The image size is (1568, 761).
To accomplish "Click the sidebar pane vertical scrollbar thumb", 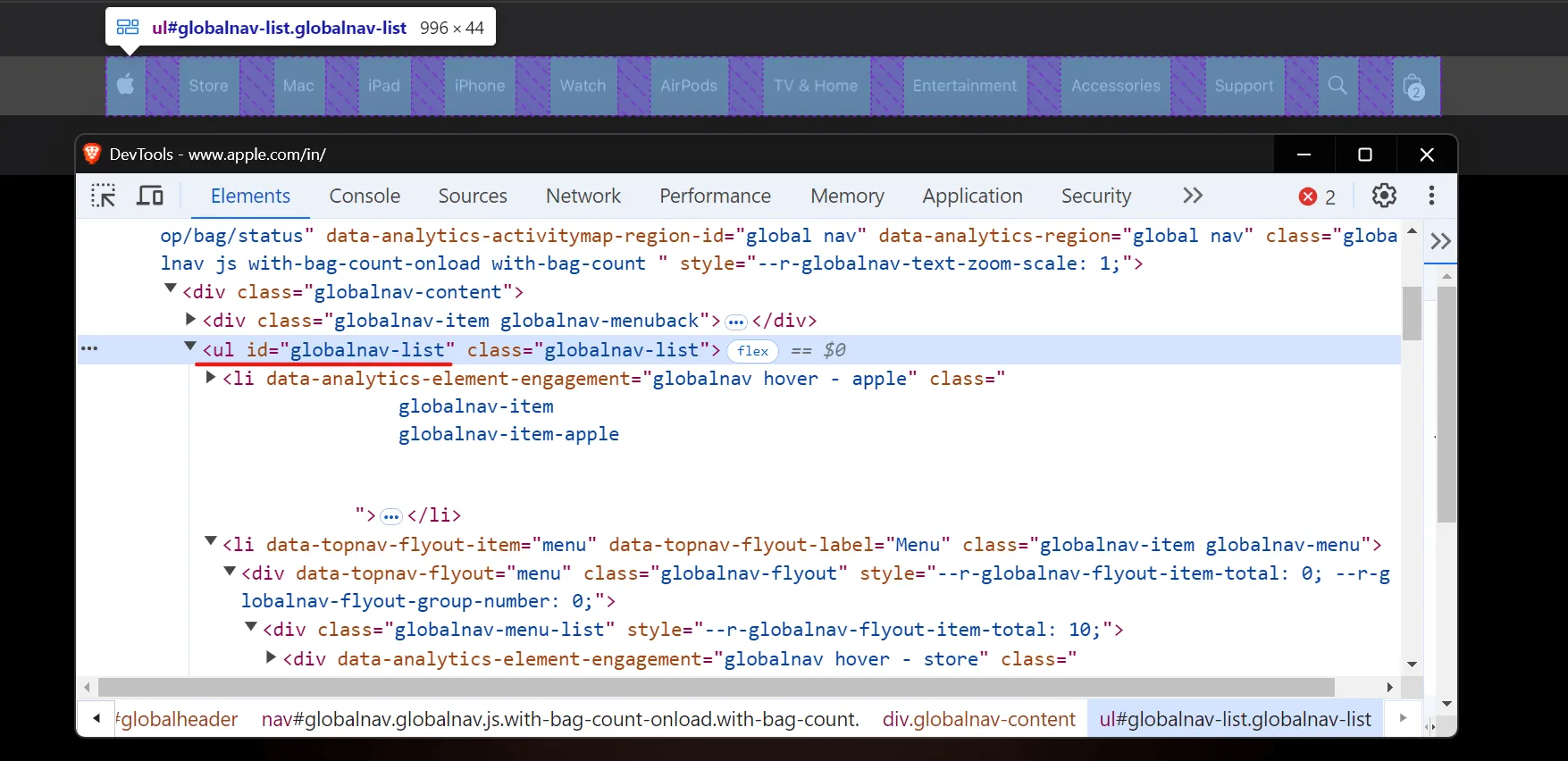I will tap(1447, 405).
